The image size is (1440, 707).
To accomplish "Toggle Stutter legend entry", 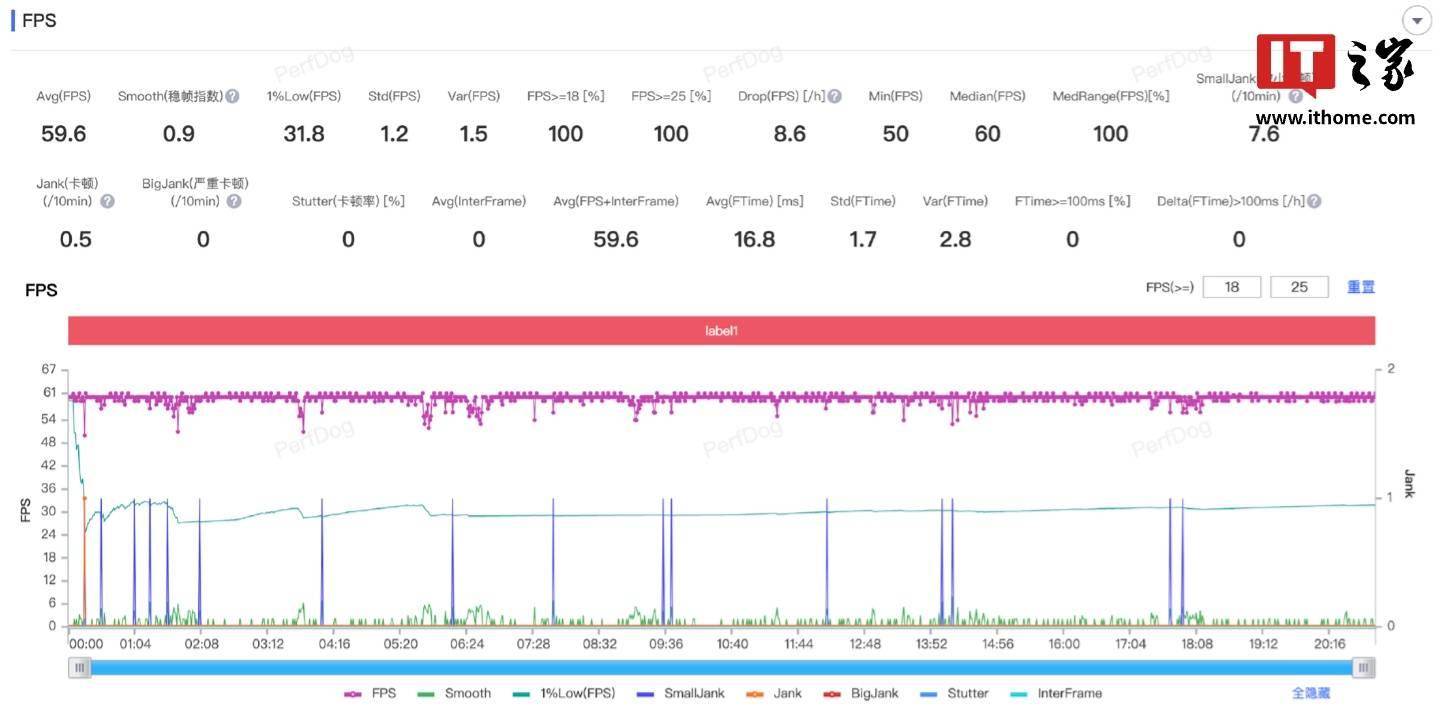I will (954, 693).
